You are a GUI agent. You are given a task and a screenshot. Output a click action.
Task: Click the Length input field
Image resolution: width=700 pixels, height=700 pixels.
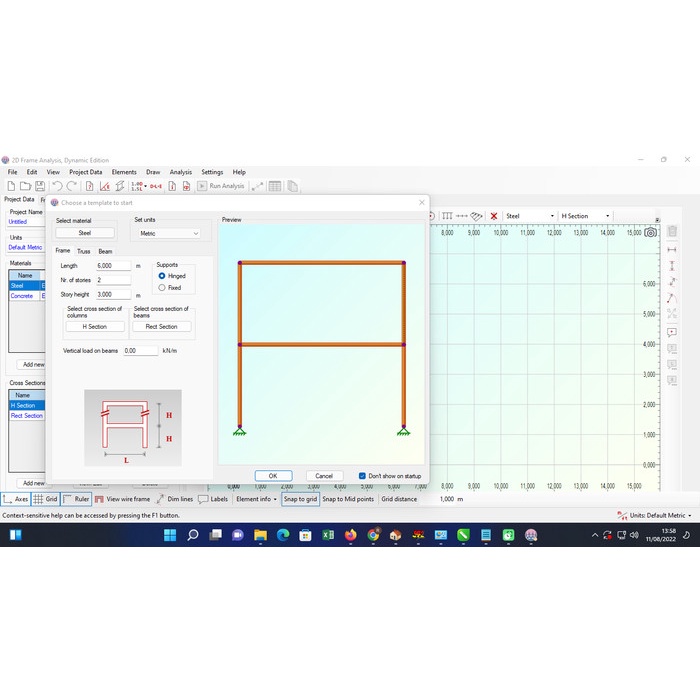tap(114, 266)
